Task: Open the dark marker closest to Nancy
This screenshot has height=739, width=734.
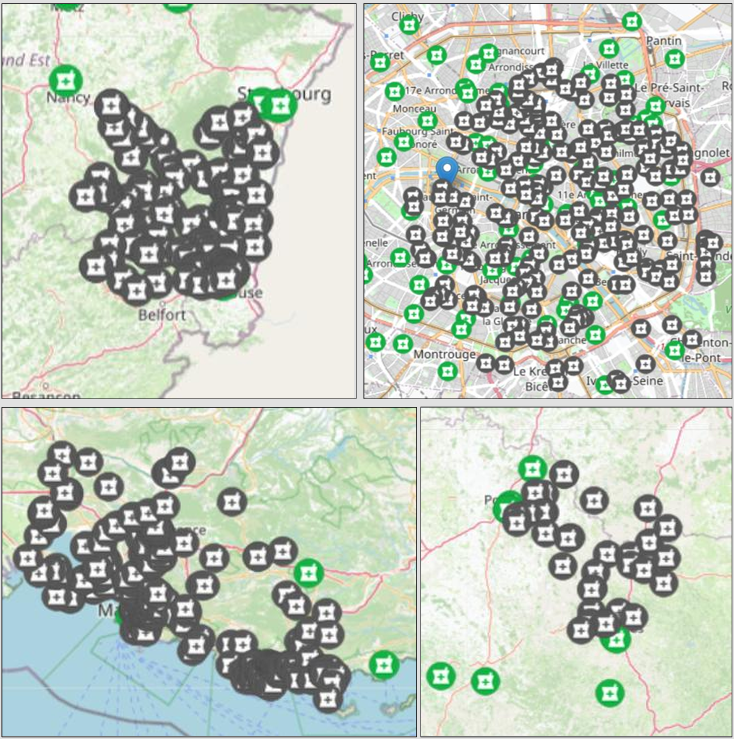Action: (112, 103)
